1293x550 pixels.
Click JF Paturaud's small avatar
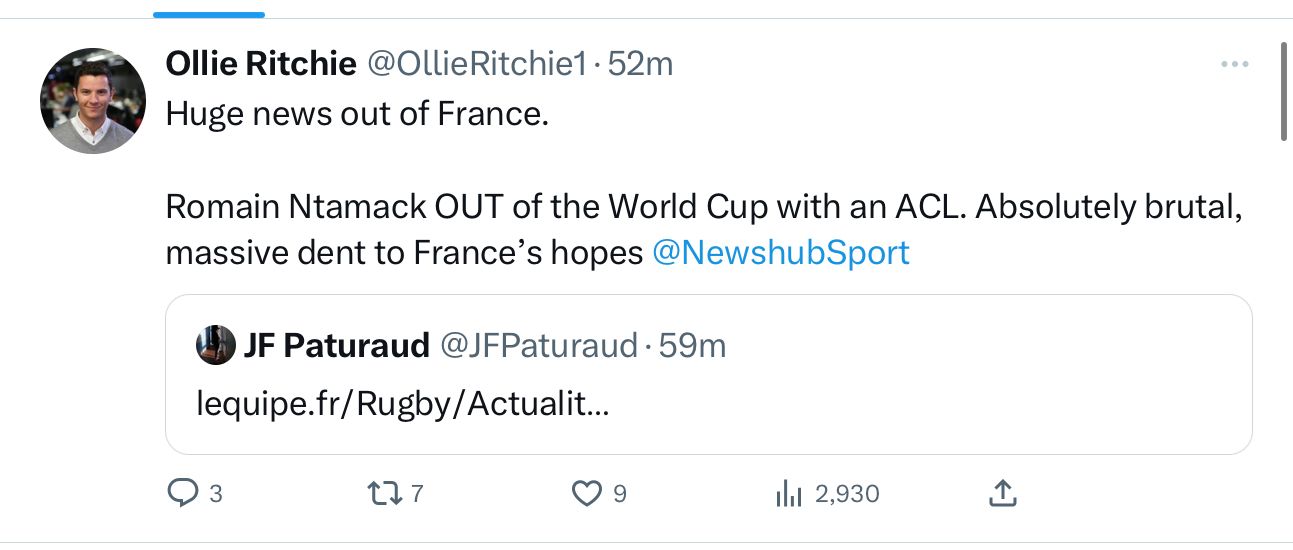216,346
